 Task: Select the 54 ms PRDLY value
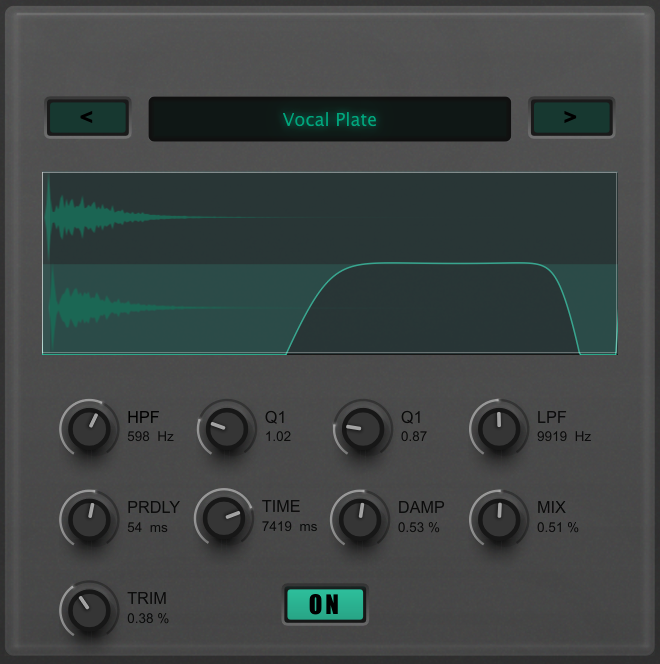click(147, 528)
